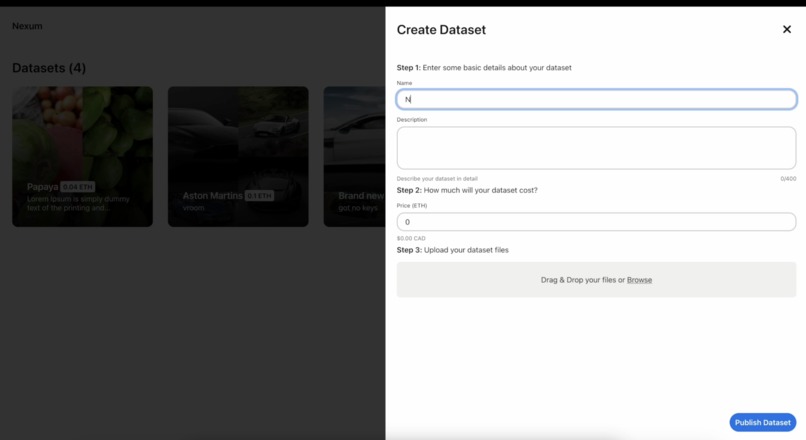806x440 pixels.
Task: Click the Price (ETH) input field
Action: click(596, 222)
